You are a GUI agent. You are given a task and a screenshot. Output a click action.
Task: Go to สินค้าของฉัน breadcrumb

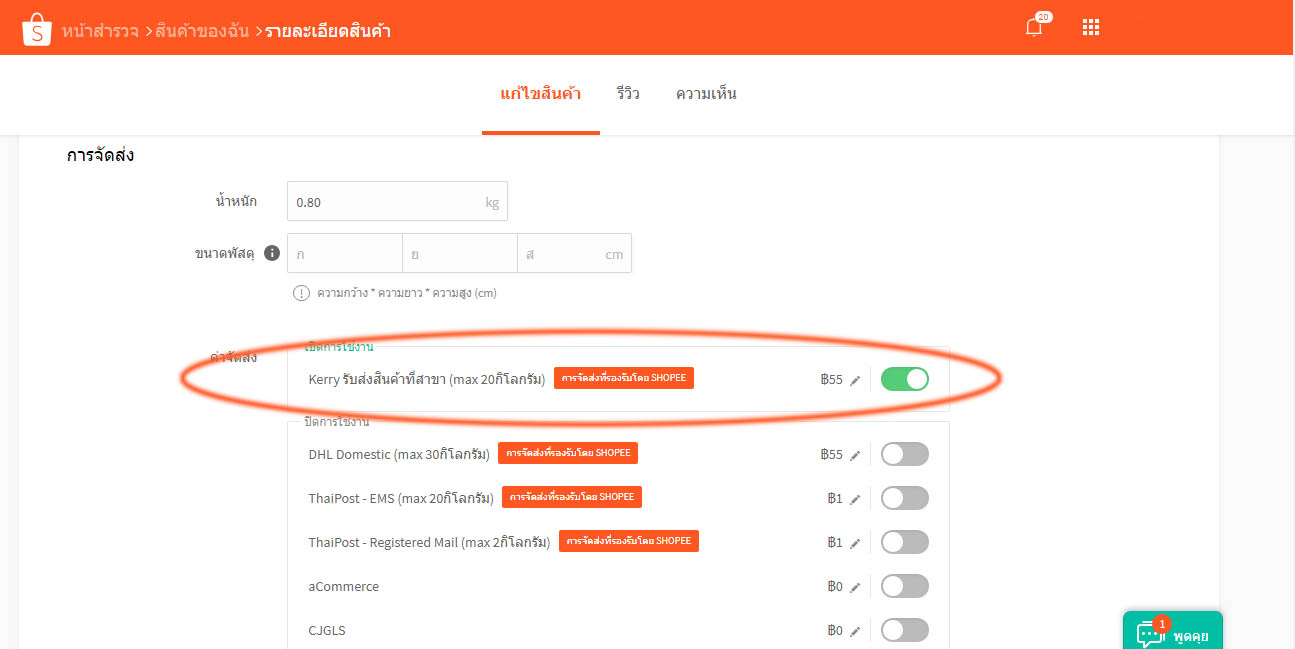tap(203, 31)
